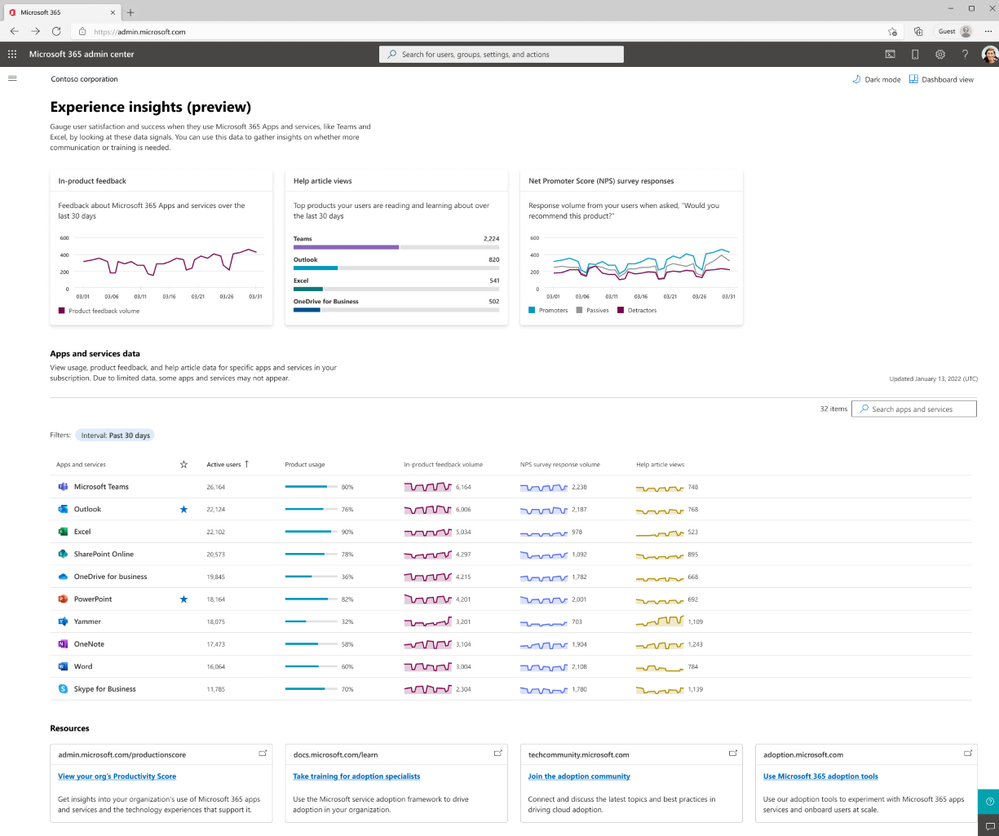Click the Teams help article views bar
999x836 pixels.
click(396, 247)
